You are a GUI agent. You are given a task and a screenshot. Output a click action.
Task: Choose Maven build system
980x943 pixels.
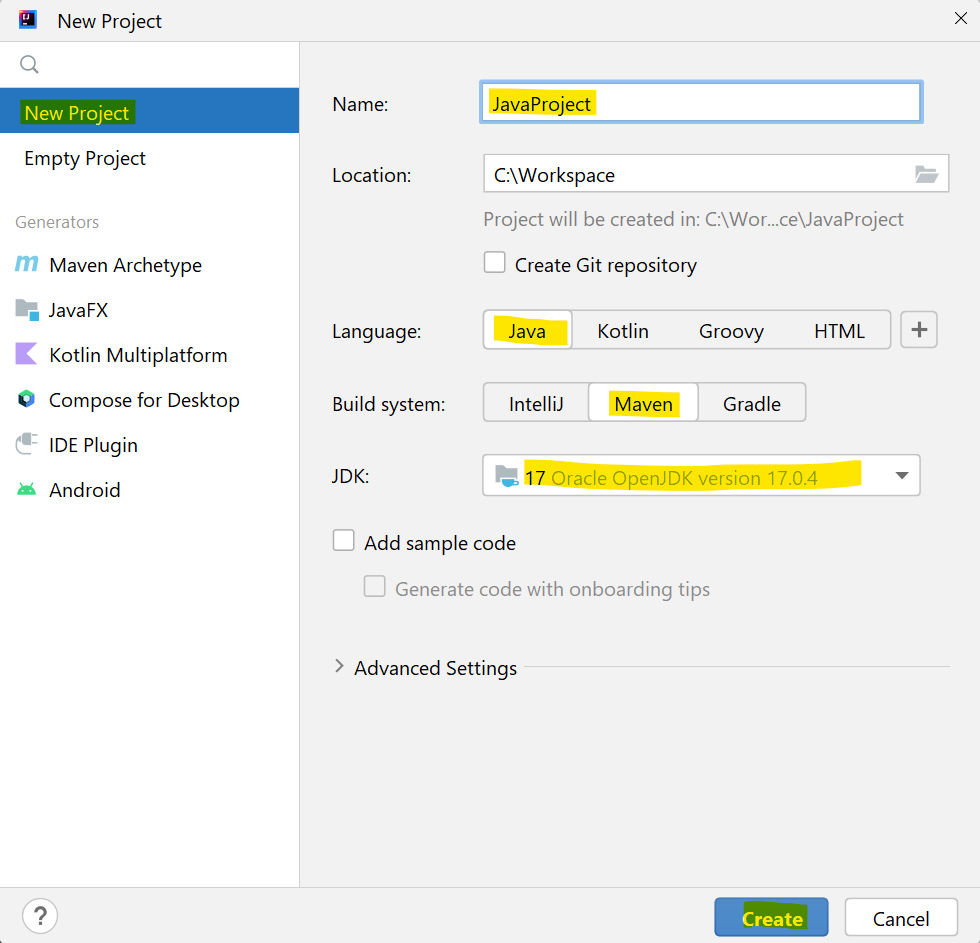coord(643,403)
